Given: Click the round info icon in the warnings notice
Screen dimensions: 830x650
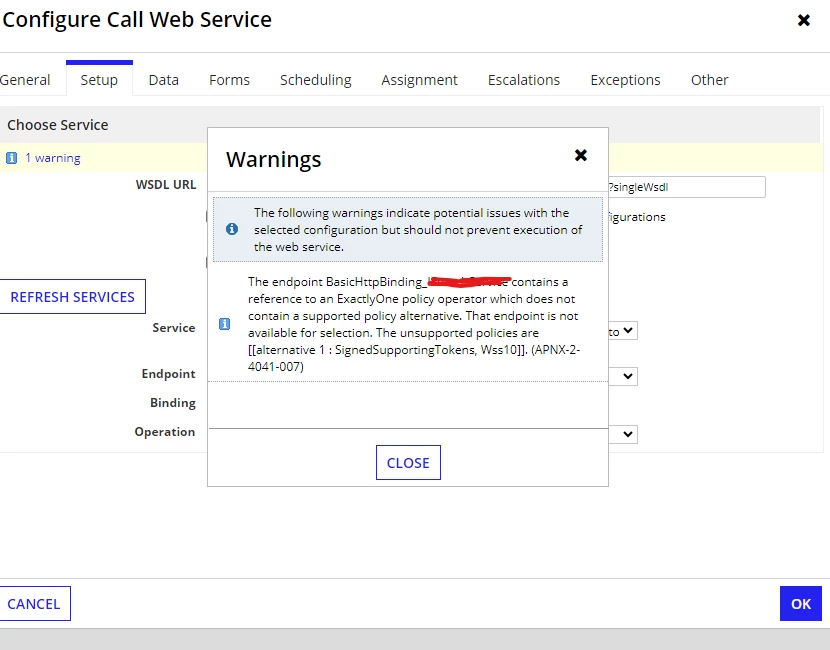Looking at the screenshot, I should pos(232,229).
